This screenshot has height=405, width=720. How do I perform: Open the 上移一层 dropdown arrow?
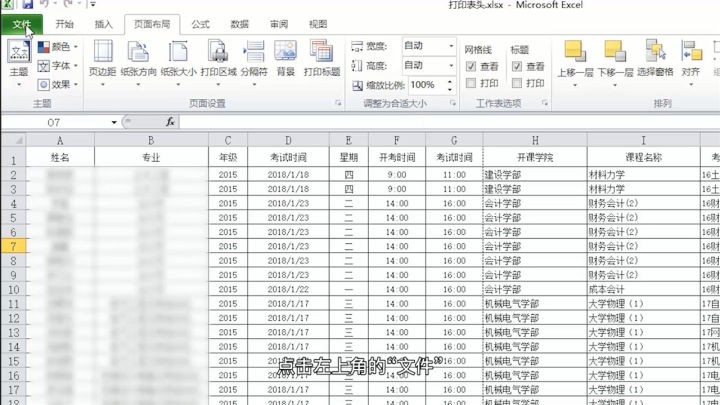tap(575, 85)
